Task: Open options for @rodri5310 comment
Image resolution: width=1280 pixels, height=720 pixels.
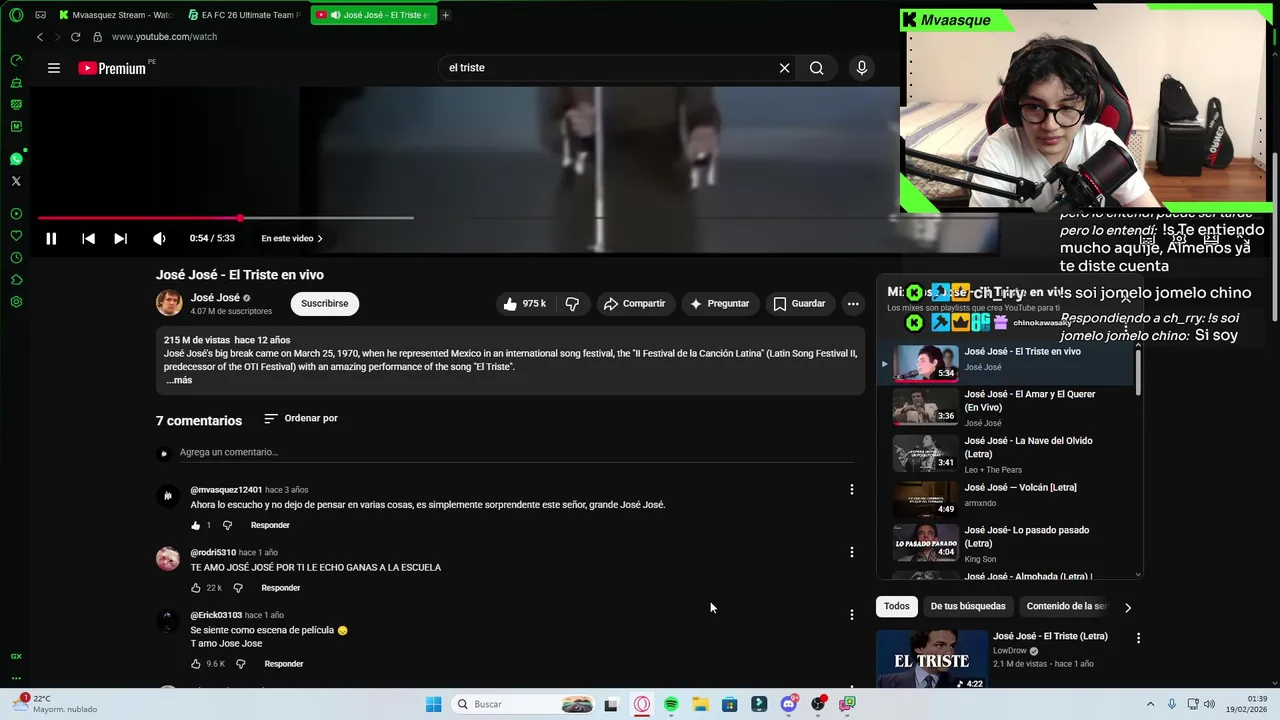Action: click(852, 552)
